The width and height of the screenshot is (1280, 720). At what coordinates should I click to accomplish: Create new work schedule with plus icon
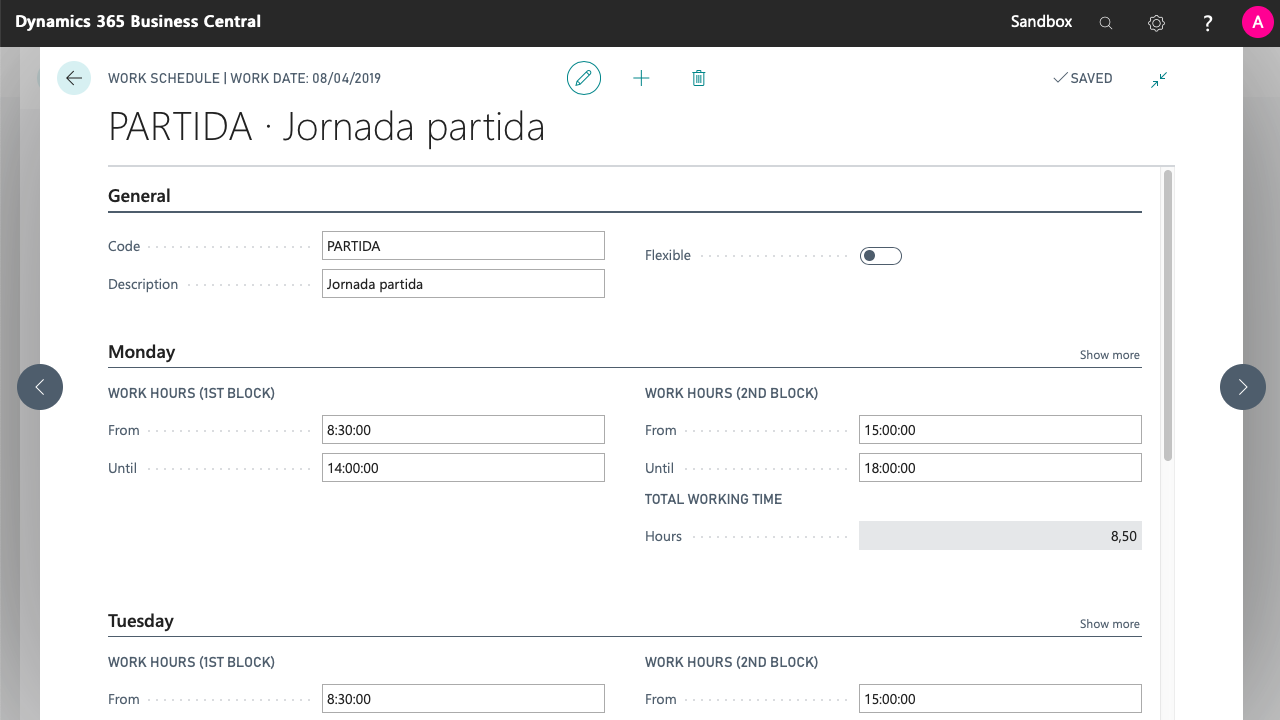(641, 78)
